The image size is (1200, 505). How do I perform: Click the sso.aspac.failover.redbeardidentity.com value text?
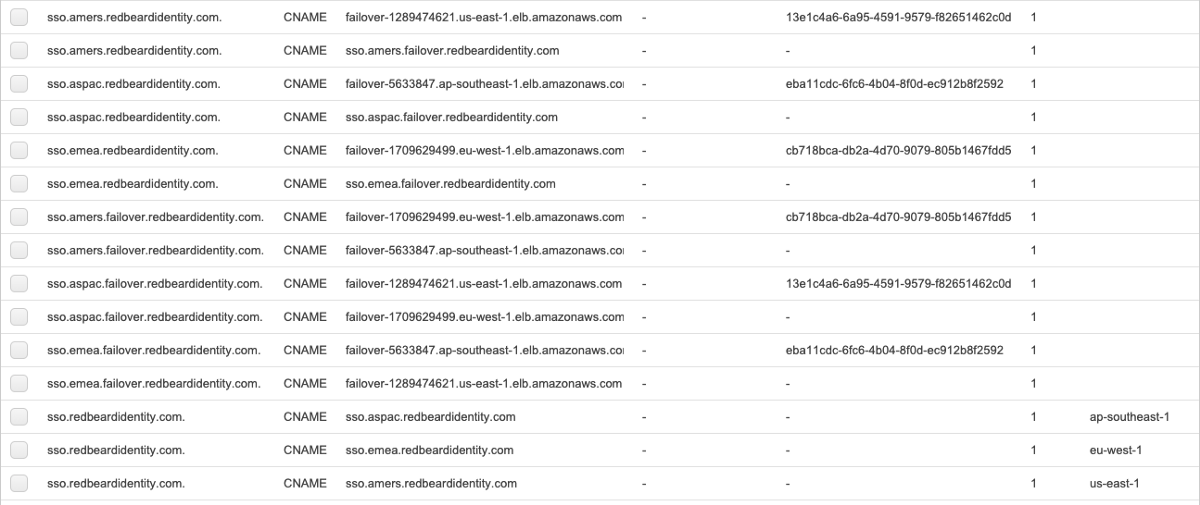click(451, 117)
